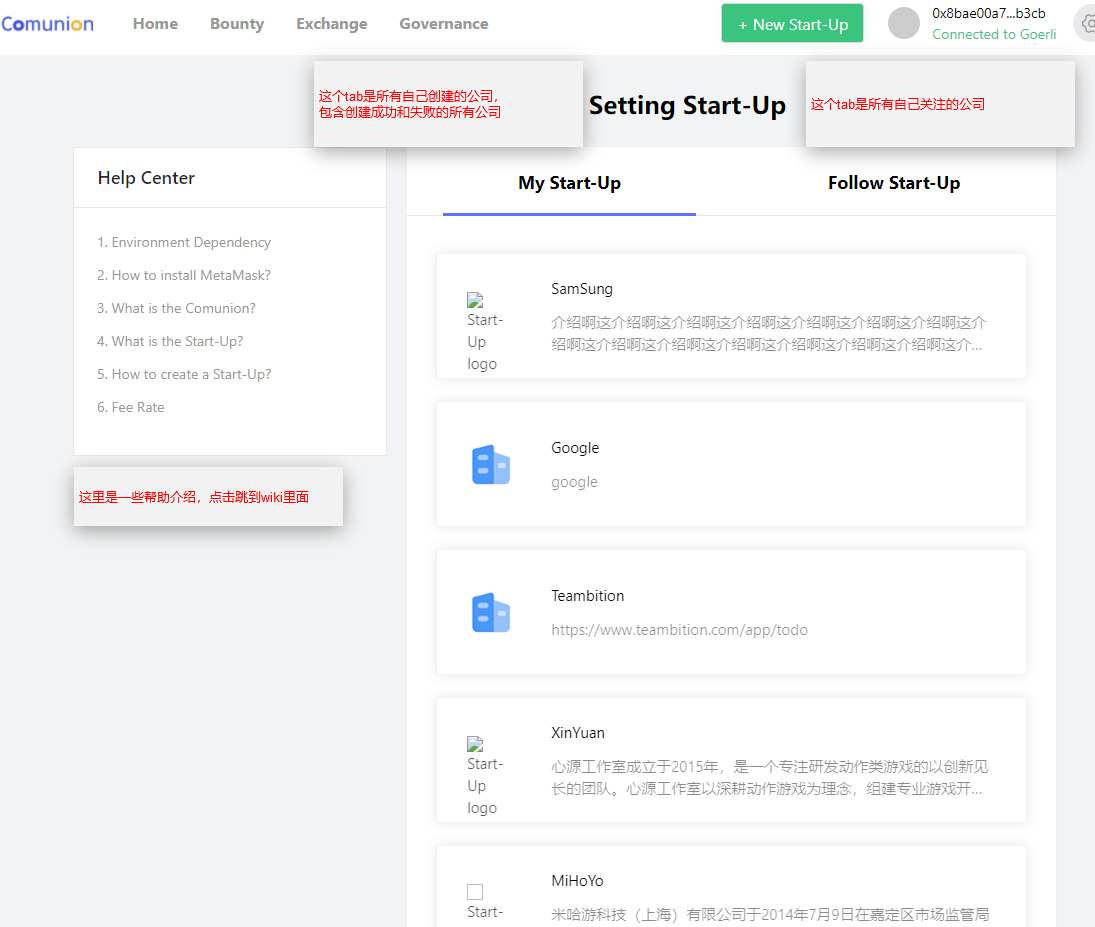
Task: Select the Google start-up name
Action: (575, 448)
